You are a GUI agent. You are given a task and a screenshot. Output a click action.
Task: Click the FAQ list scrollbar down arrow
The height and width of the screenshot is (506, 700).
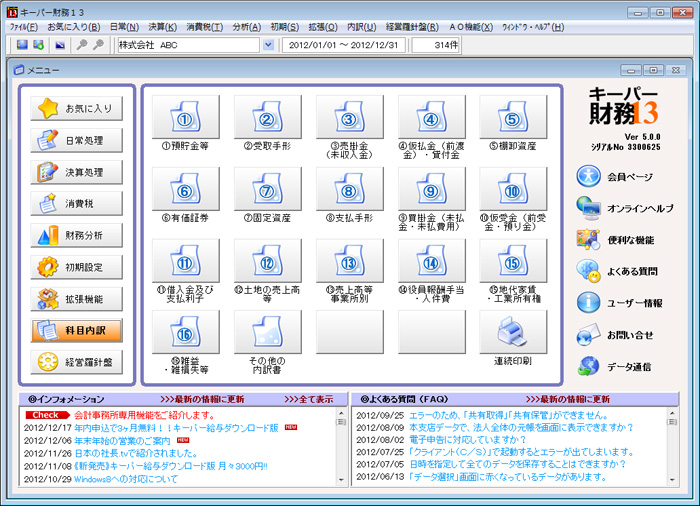pos(672,480)
